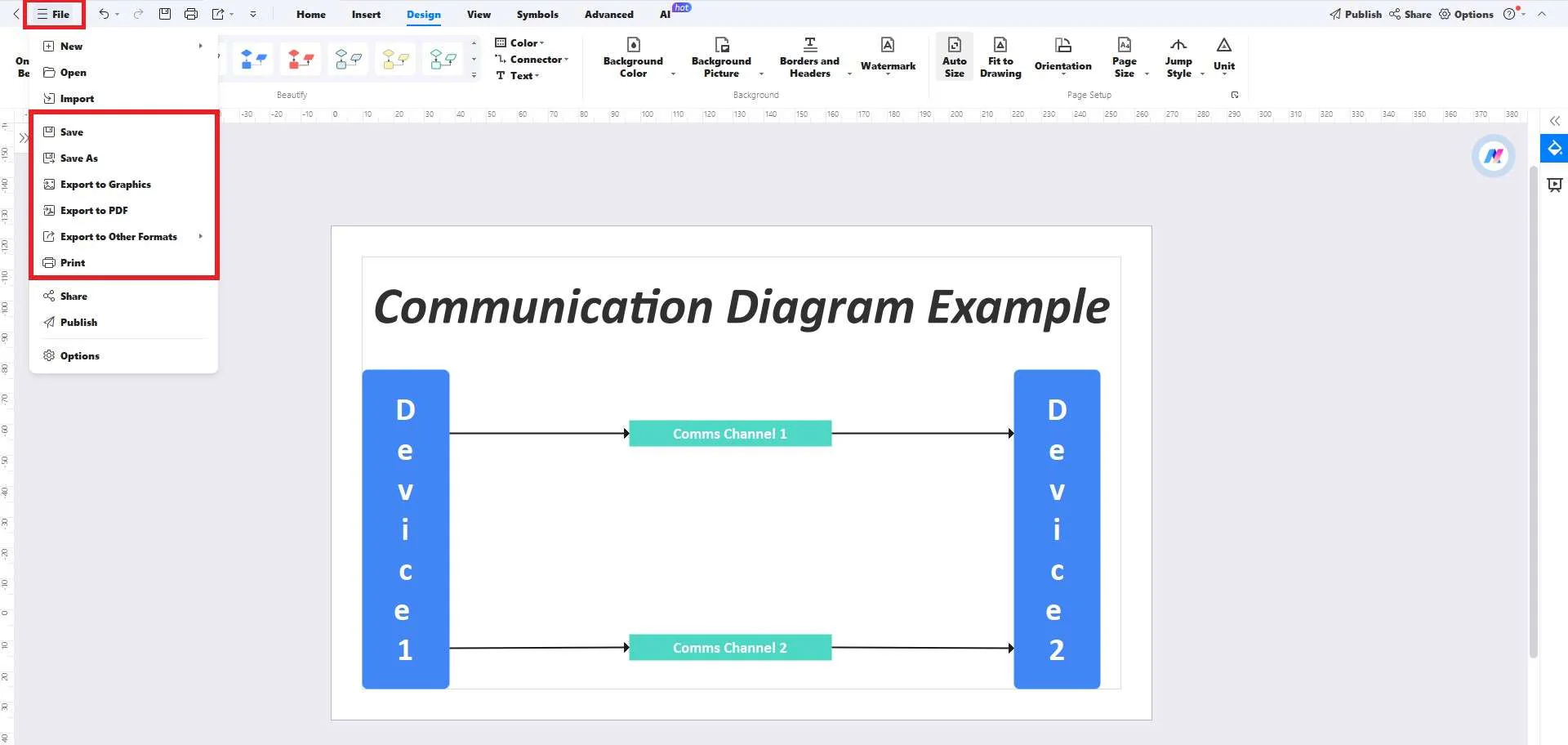Click the Undo arrow icon
The width and height of the screenshot is (1568, 745).
103,14
